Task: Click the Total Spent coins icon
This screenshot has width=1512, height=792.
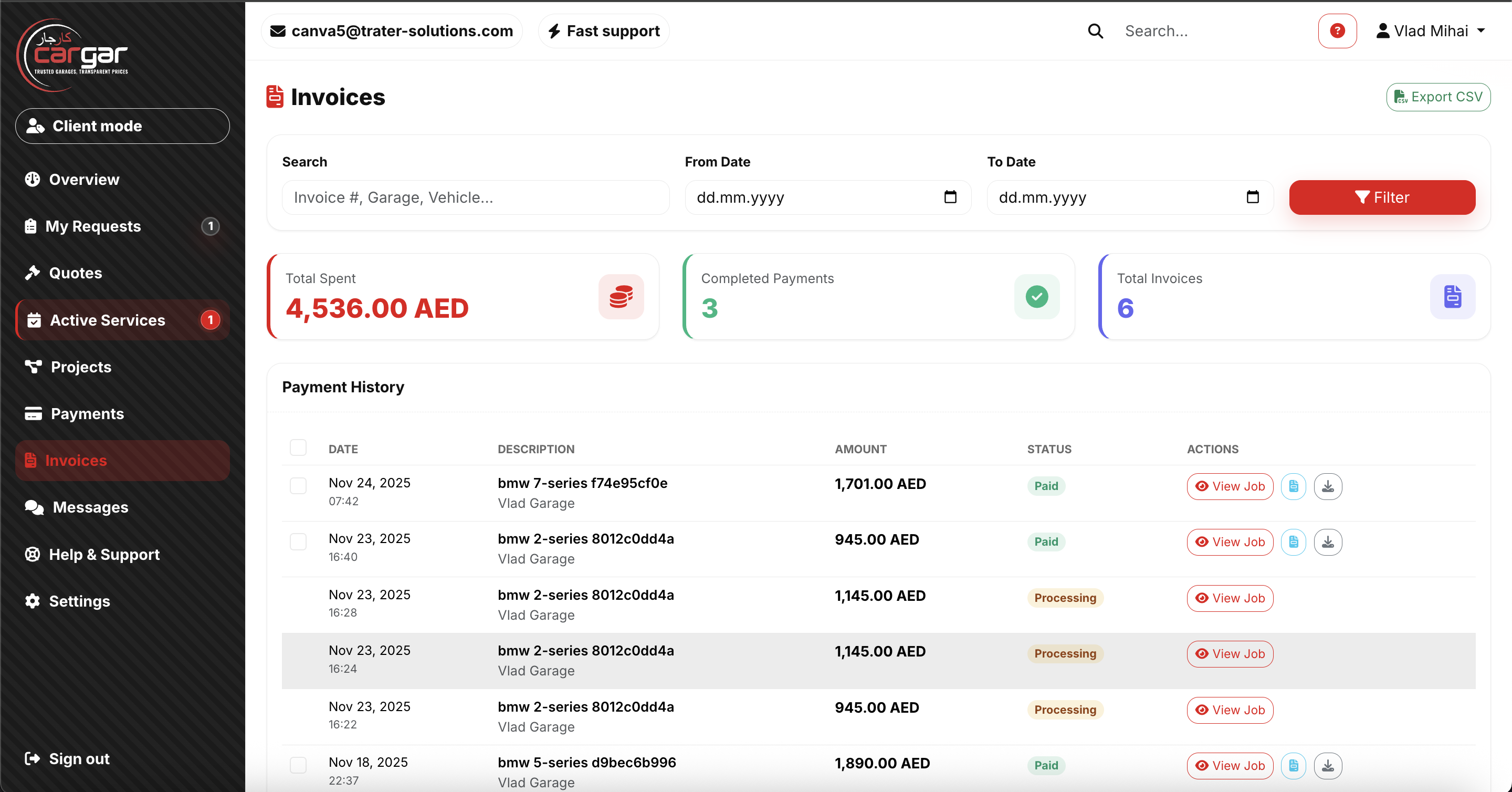Action: coord(621,297)
